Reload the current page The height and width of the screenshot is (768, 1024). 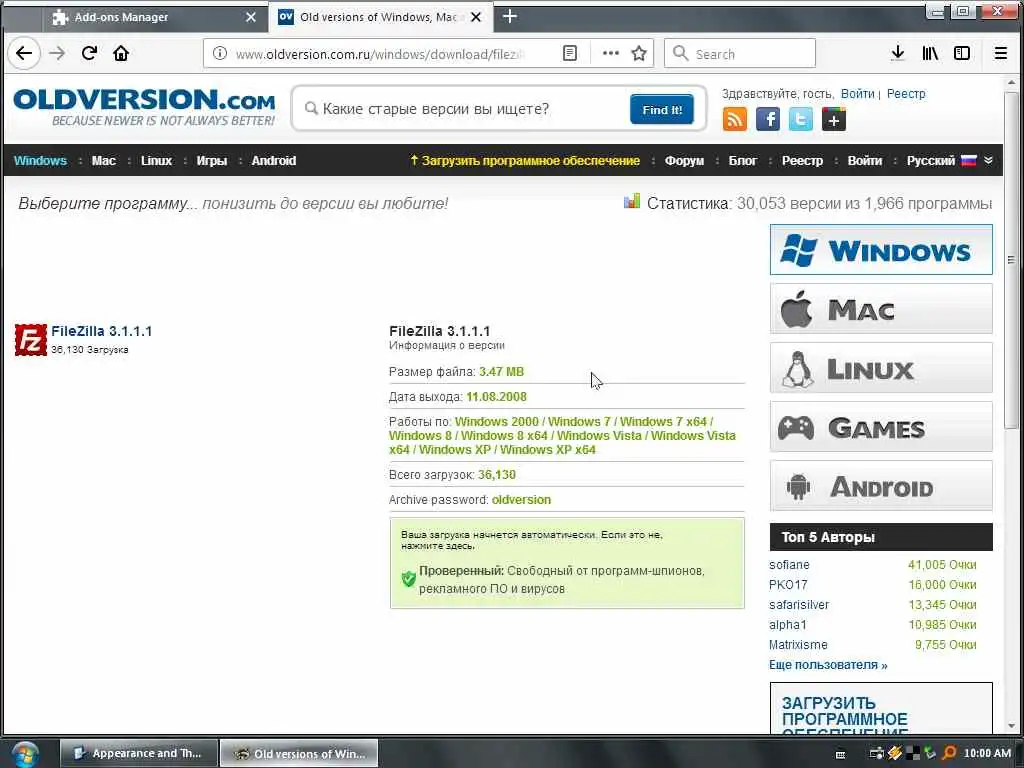coord(89,54)
